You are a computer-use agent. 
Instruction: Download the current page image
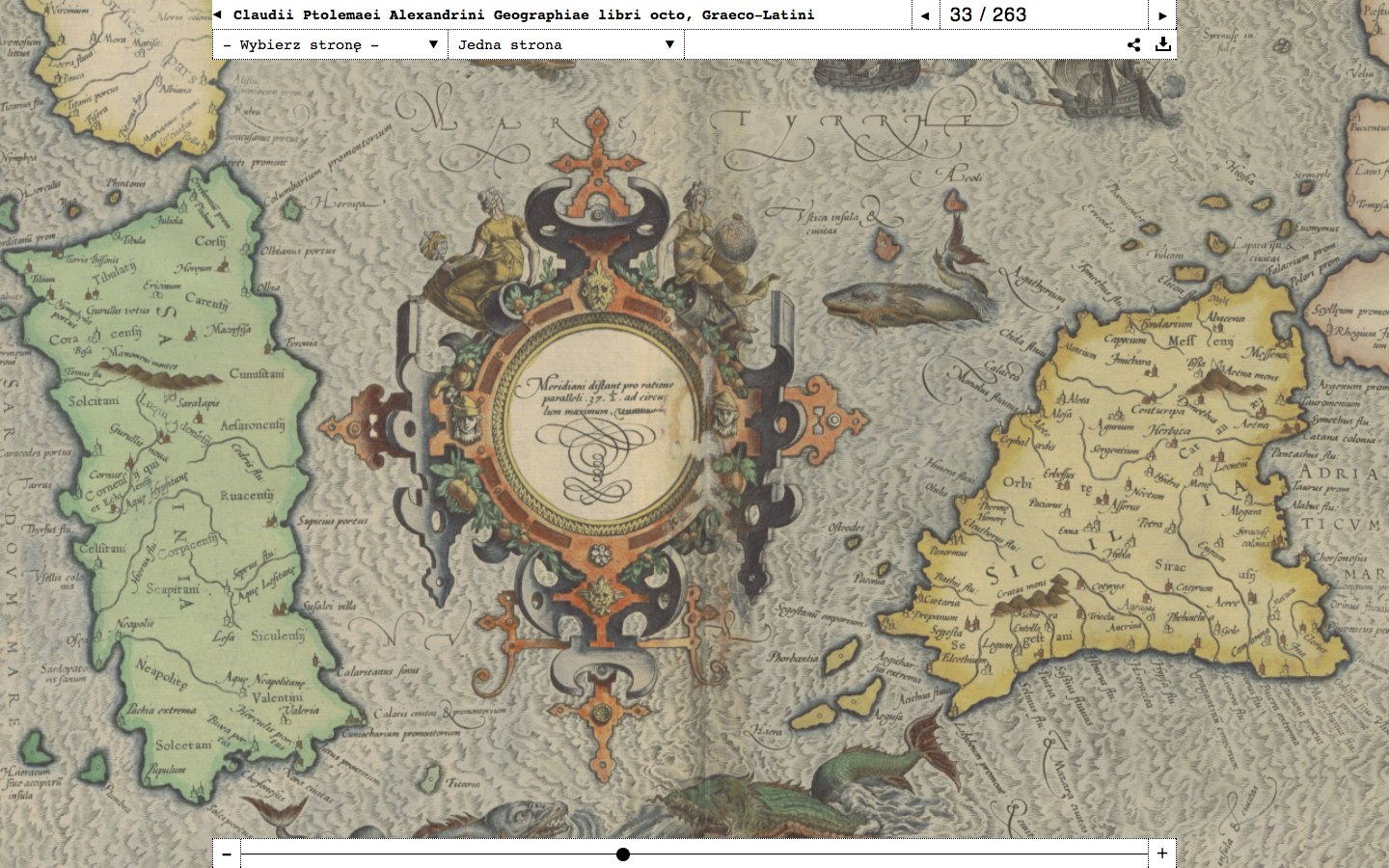click(1163, 44)
